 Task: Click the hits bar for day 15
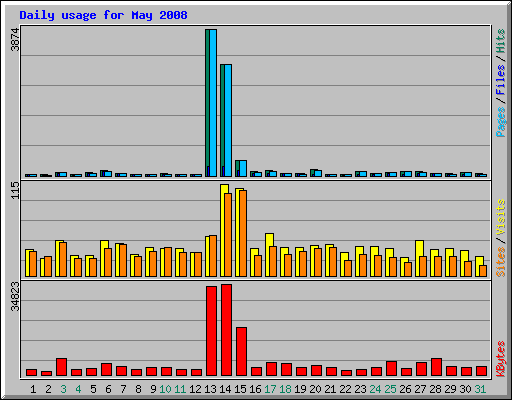[237, 168]
